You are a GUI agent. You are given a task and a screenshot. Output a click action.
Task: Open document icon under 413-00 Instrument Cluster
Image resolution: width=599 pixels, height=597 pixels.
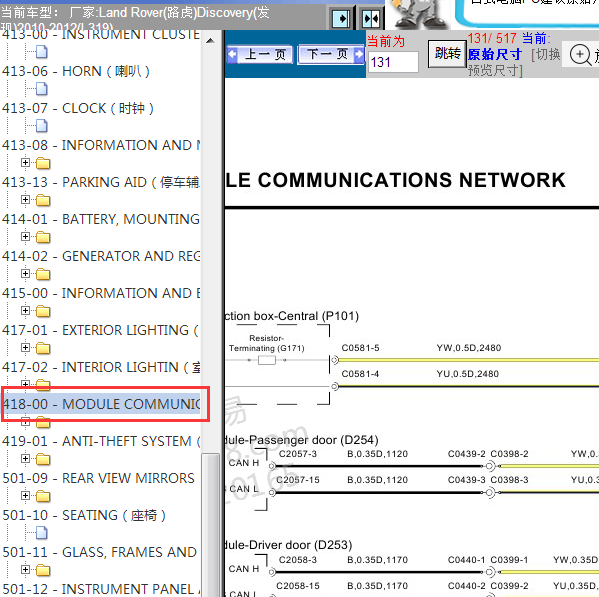pyautogui.click(x=42, y=52)
